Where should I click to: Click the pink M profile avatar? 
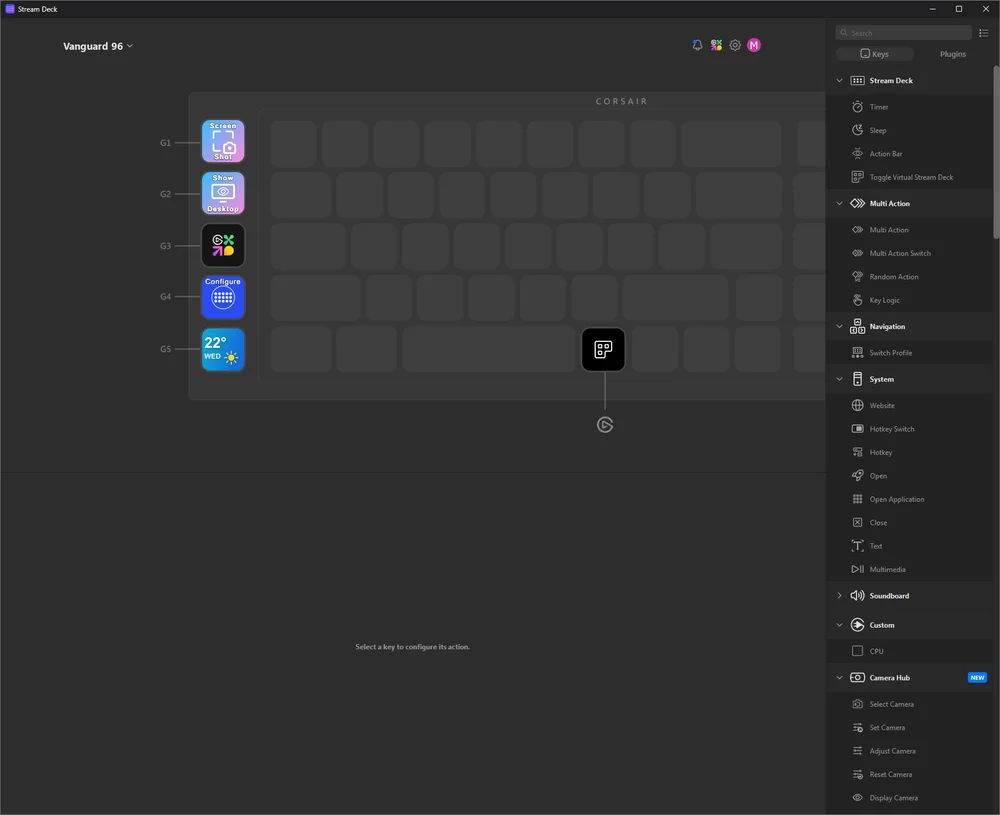coord(754,45)
